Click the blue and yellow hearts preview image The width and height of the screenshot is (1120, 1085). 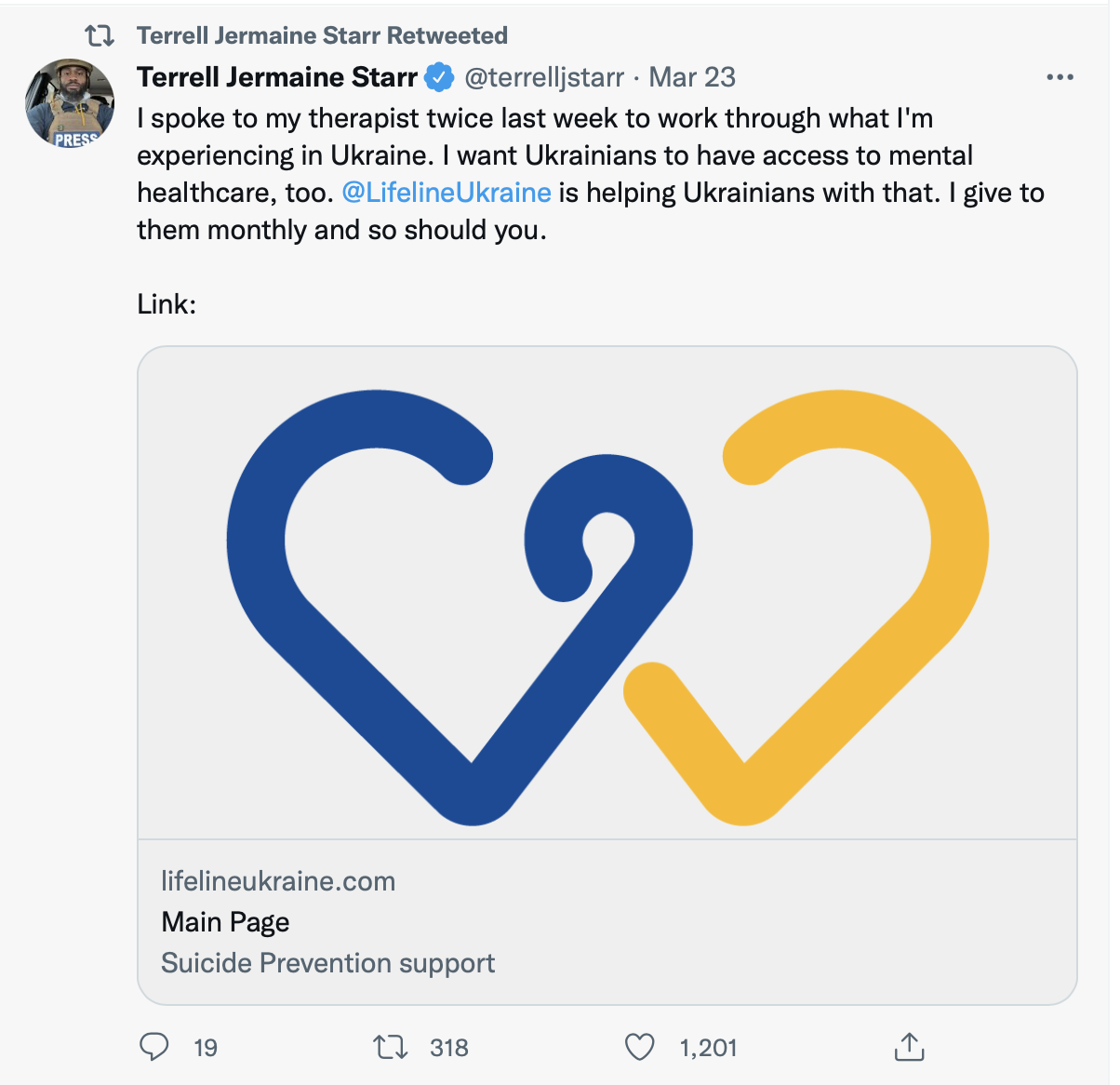607,594
